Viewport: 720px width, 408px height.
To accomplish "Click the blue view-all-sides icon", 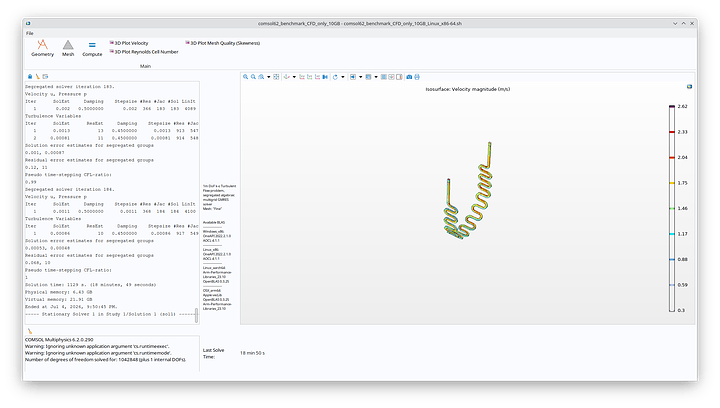I will coord(325,77).
